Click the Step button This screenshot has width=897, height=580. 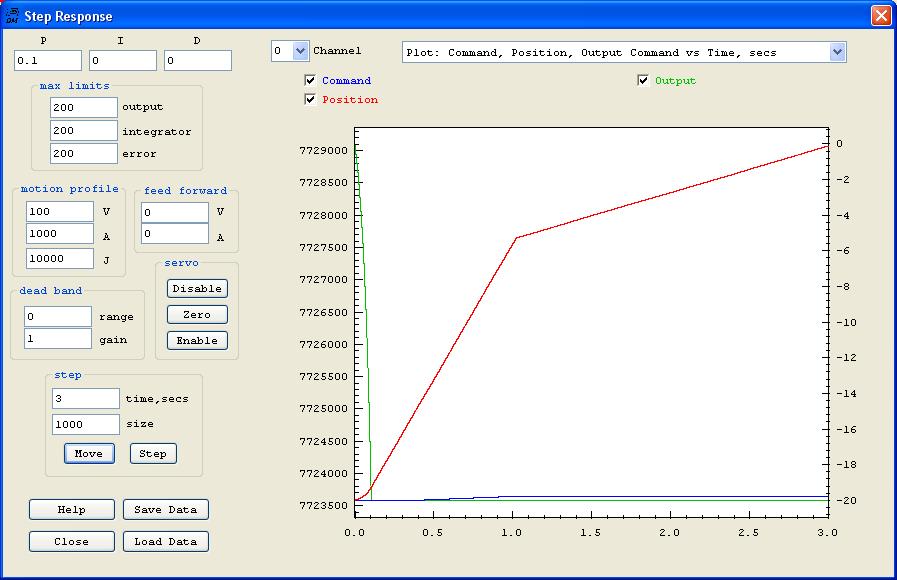coord(153,453)
